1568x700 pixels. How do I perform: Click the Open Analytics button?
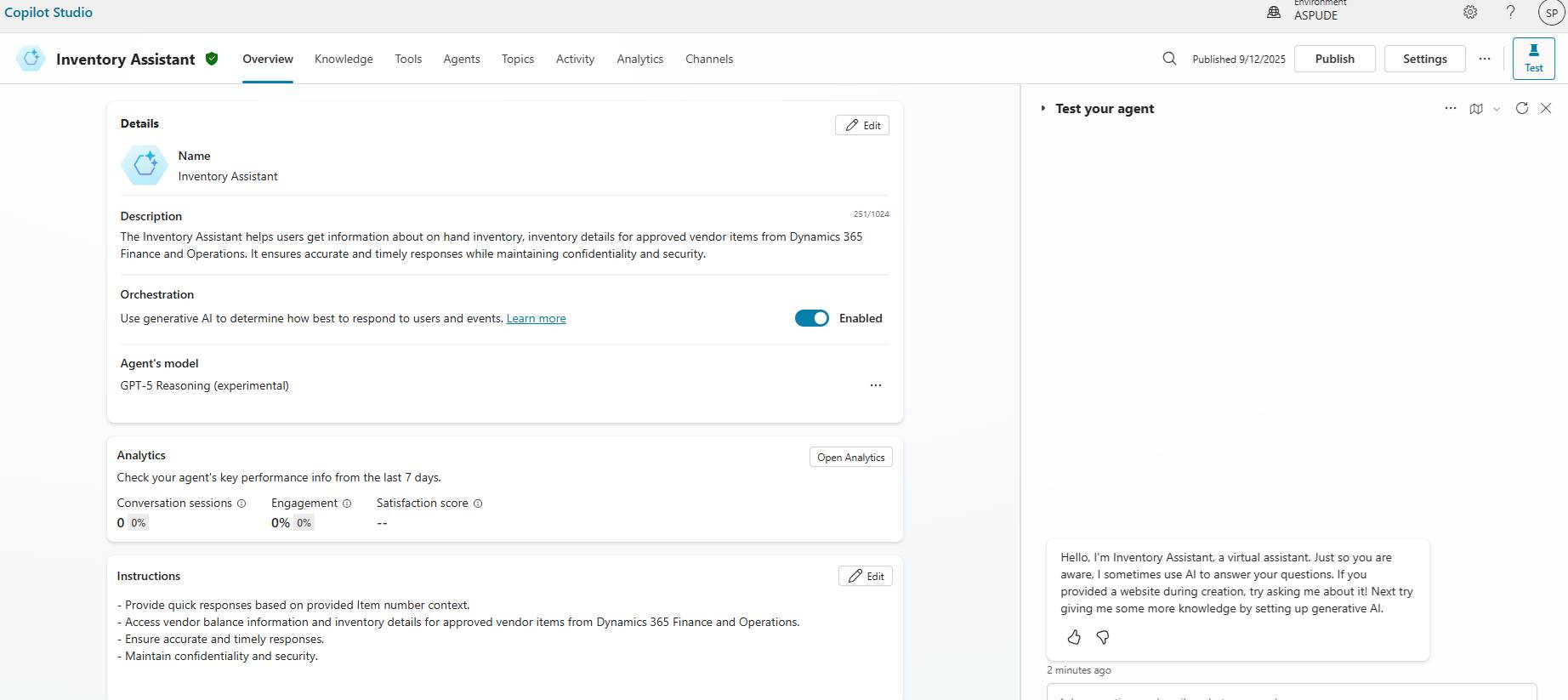click(850, 457)
